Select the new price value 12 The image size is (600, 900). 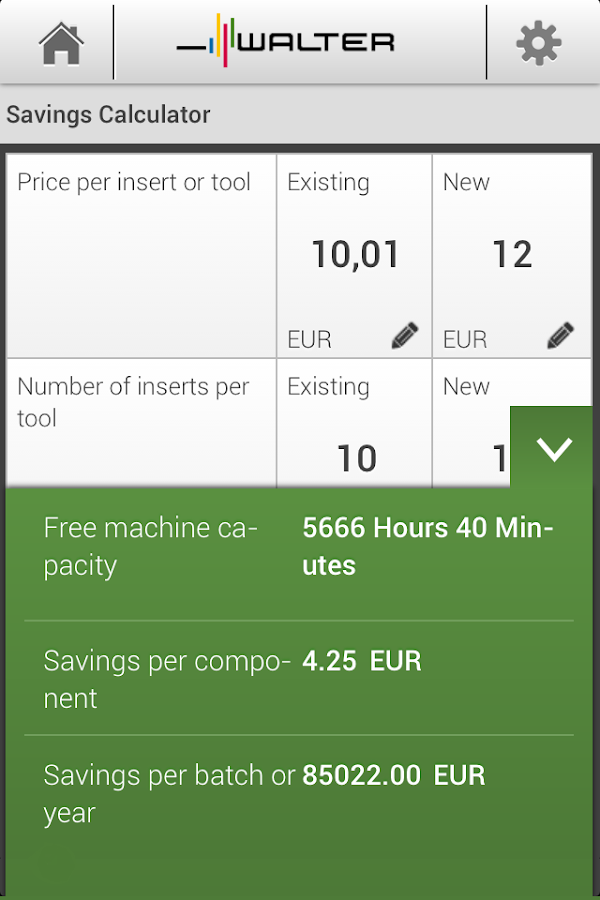point(511,255)
